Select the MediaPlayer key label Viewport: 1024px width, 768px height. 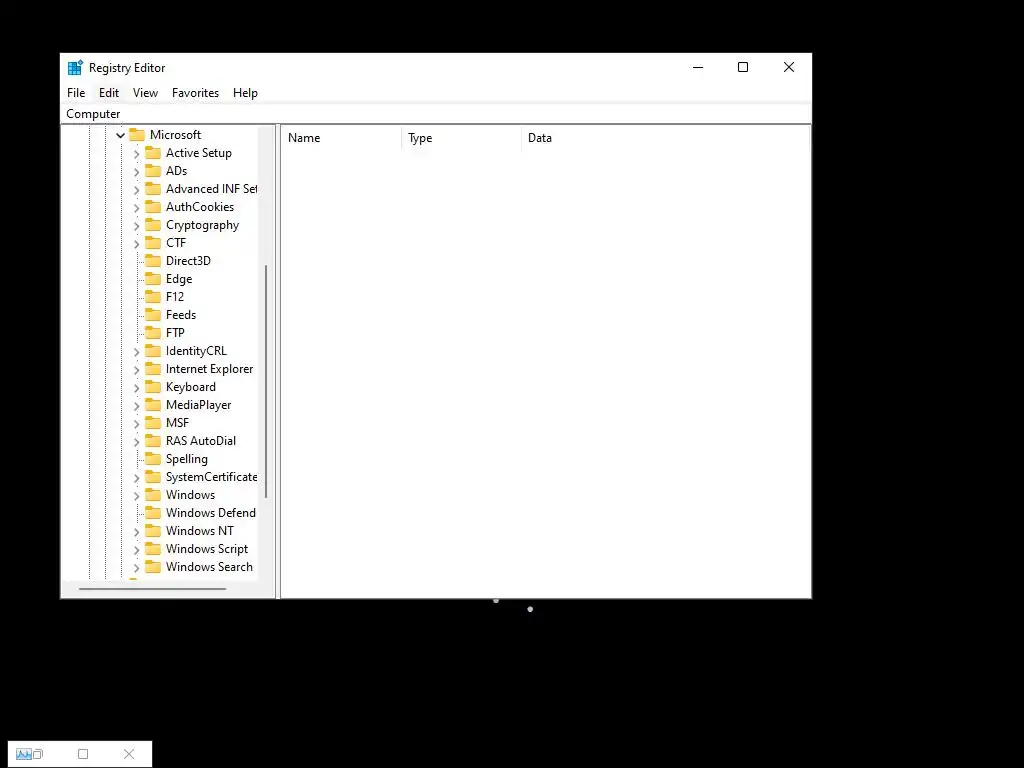coord(199,405)
